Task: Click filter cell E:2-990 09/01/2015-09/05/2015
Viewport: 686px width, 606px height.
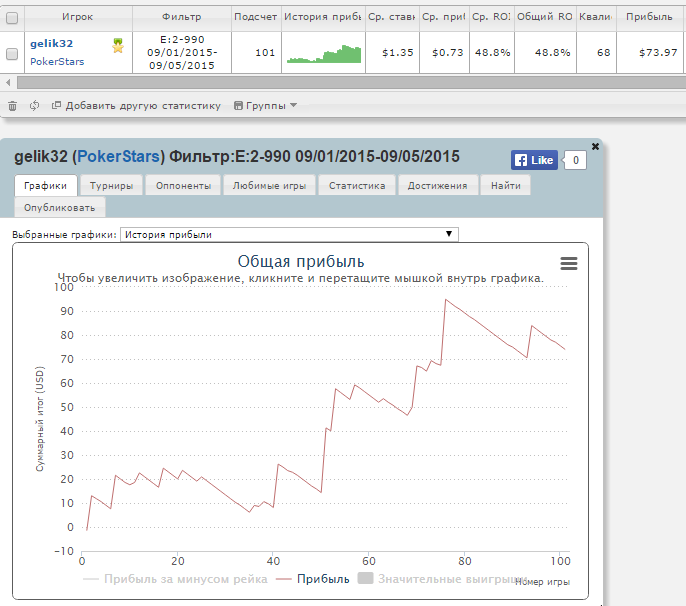Action: pyautogui.click(x=182, y=53)
